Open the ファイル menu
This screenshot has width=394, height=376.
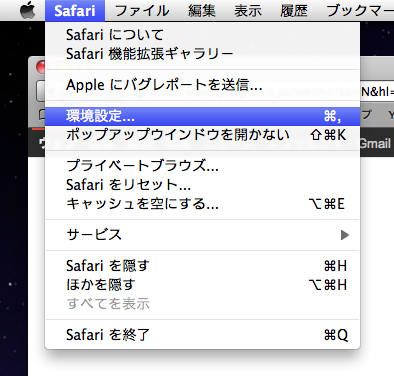pyautogui.click(x=142, y=11)
